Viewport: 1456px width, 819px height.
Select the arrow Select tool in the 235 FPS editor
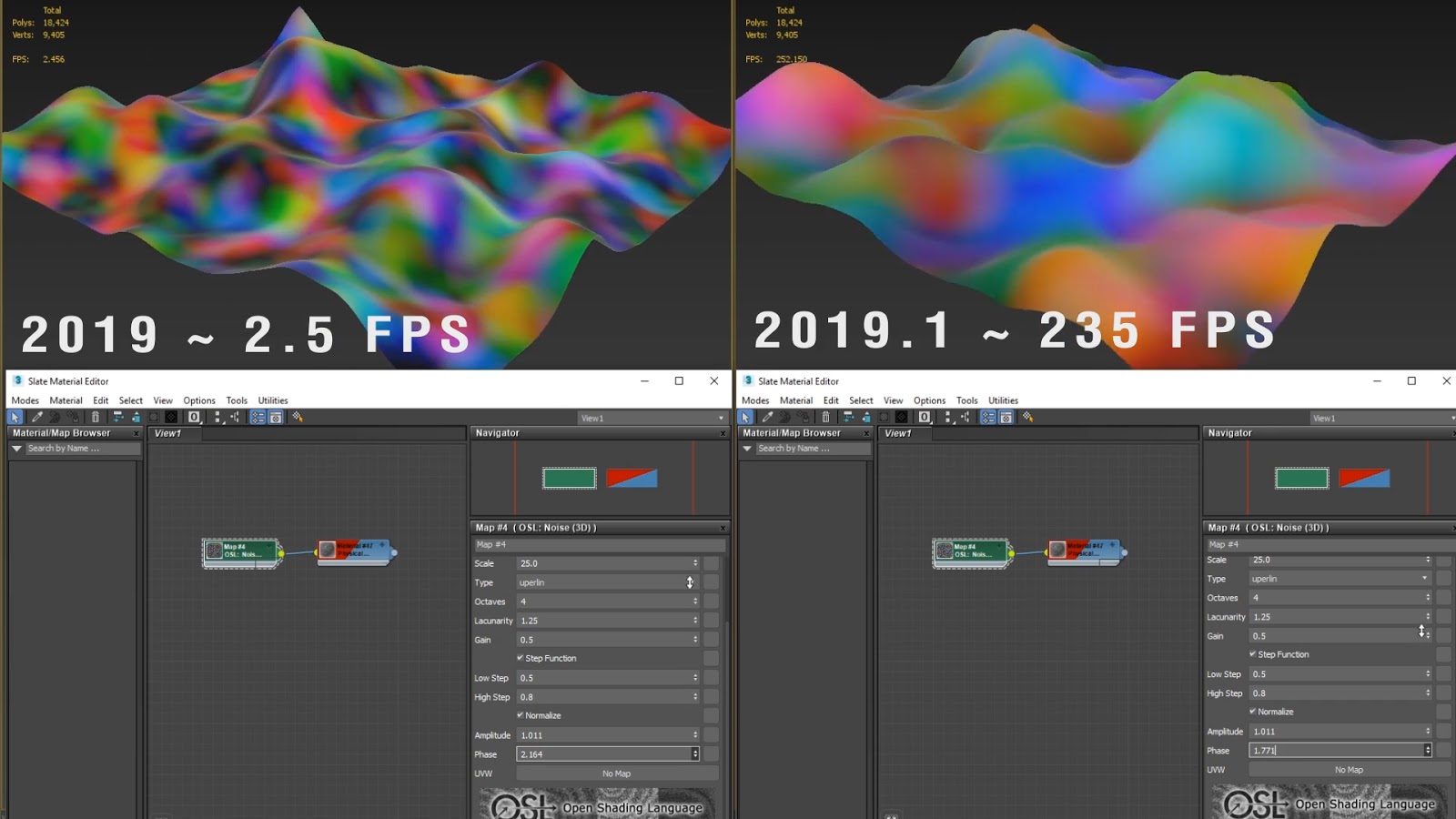tap(745, 417)
